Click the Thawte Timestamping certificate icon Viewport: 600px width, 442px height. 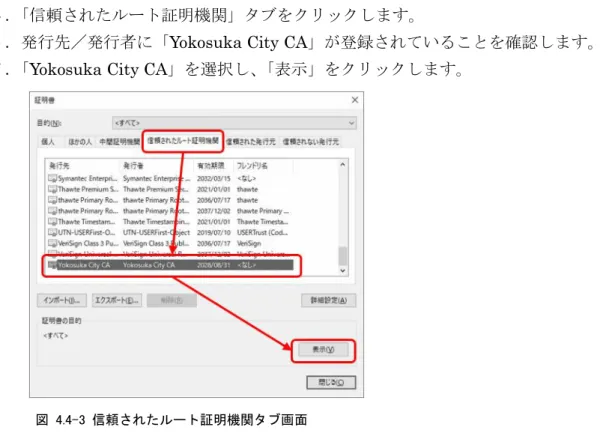tap(52, 222)
